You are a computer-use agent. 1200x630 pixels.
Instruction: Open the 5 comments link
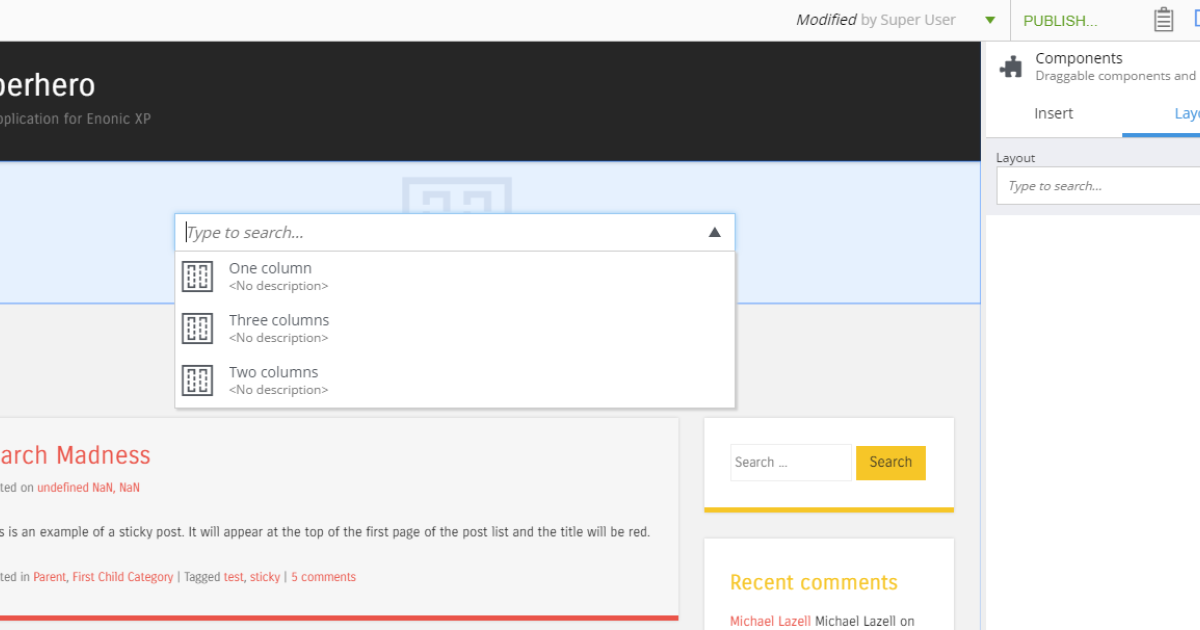point(323,576)
